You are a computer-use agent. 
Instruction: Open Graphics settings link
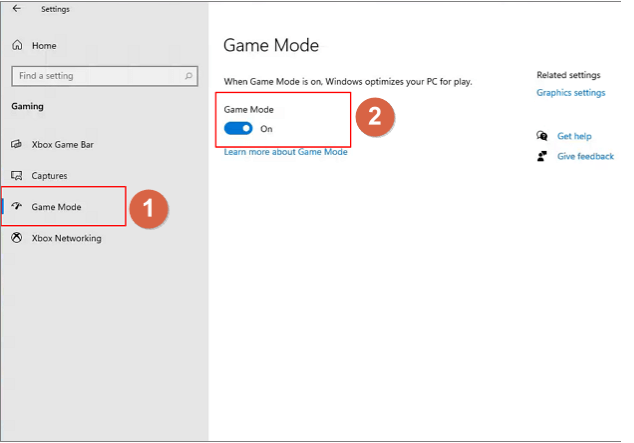571,93
